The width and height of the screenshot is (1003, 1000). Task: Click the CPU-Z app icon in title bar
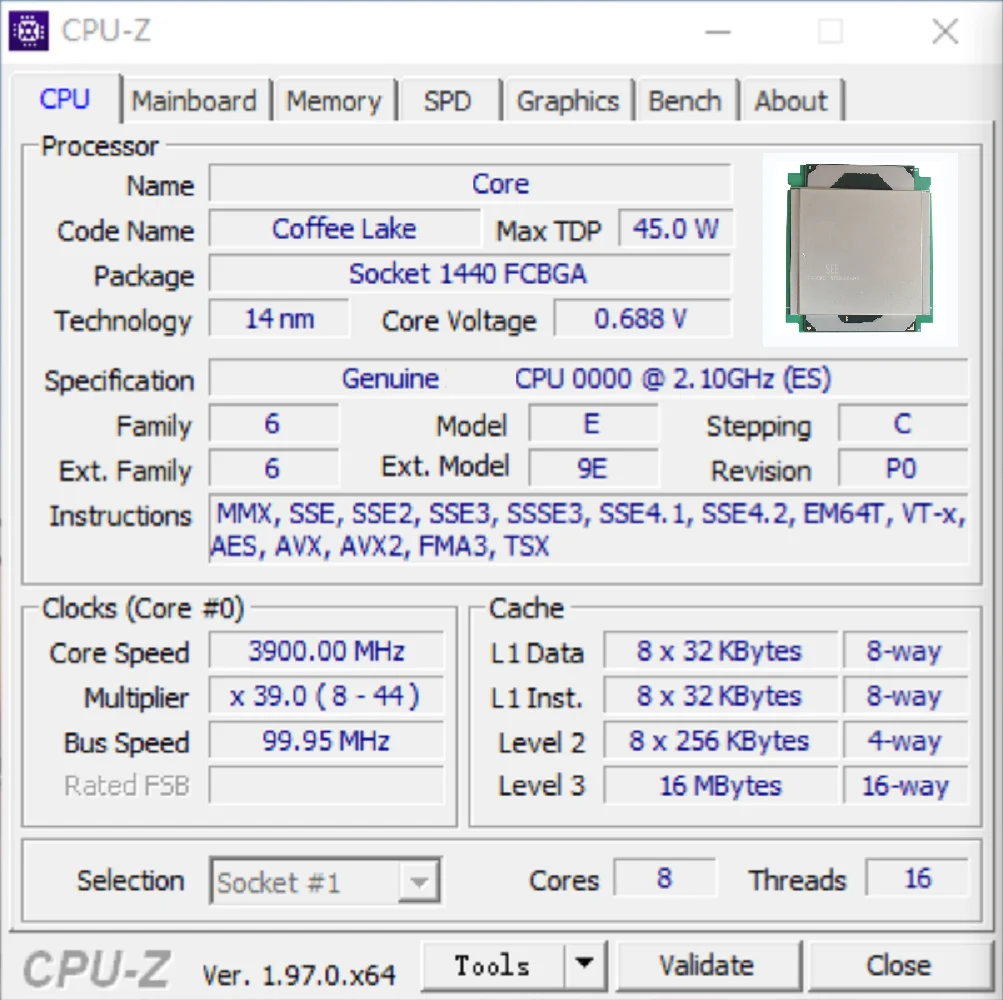coord(28,30)
